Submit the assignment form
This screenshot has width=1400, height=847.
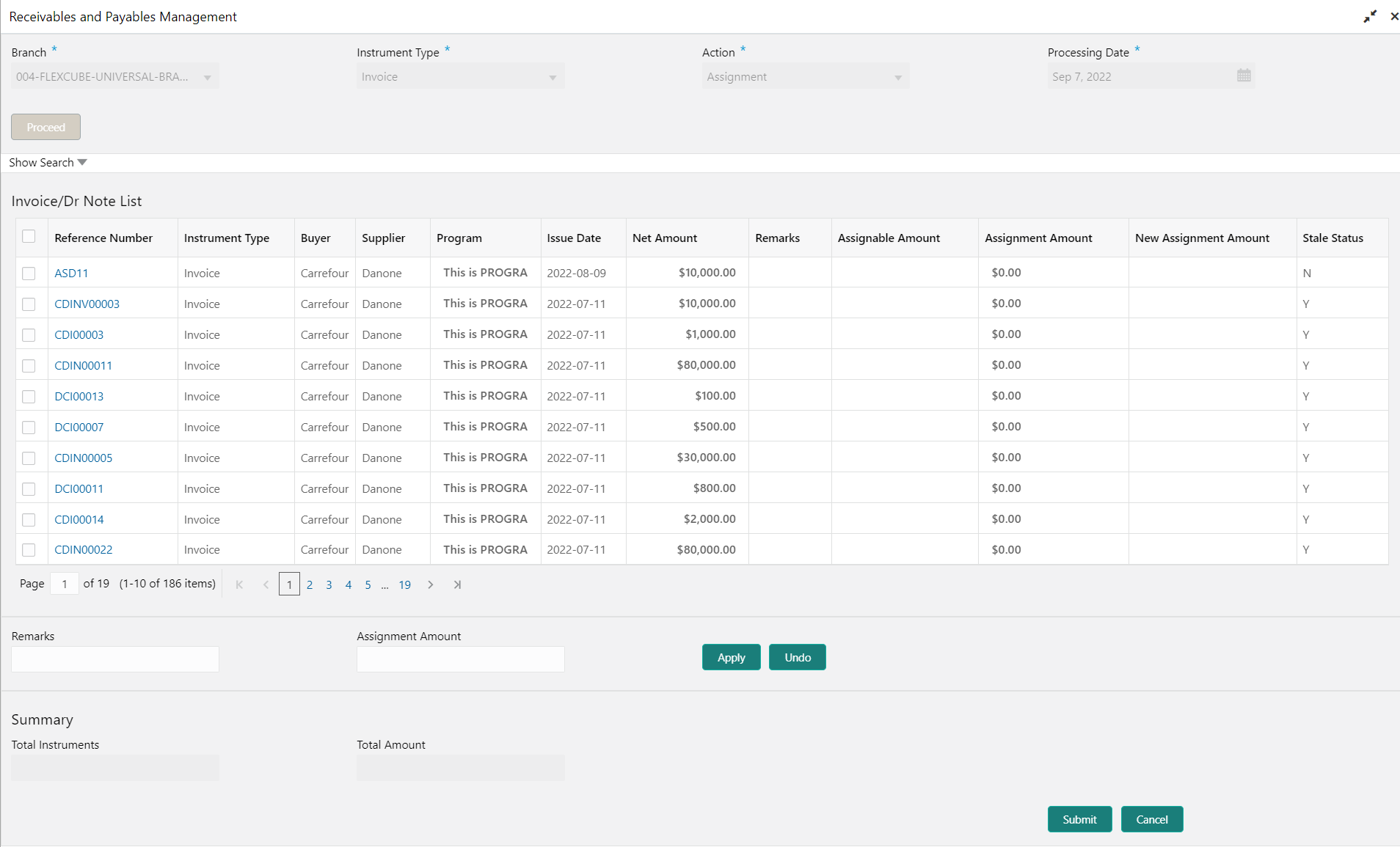[x=1079, y=819]
